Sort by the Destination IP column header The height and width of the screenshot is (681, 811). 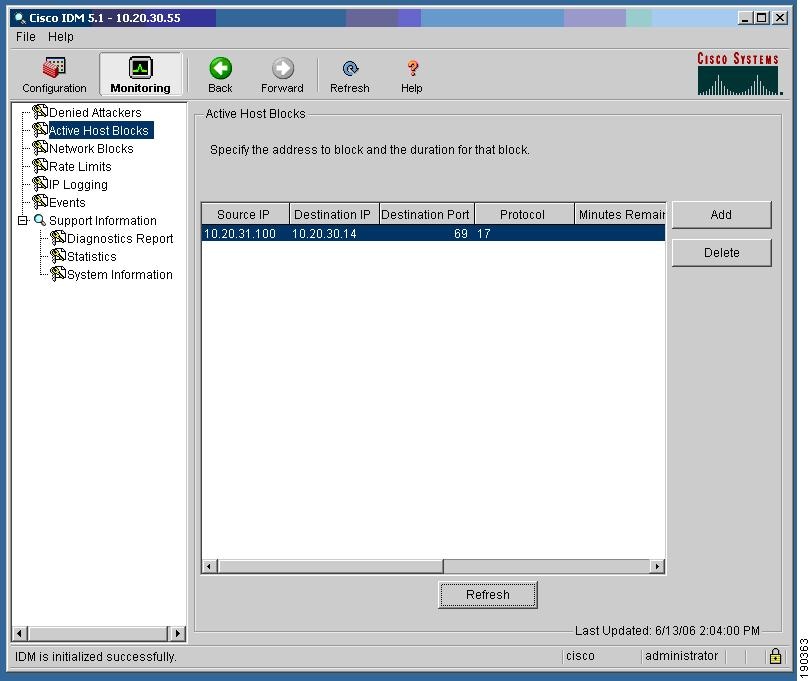[x=334, y=214]
